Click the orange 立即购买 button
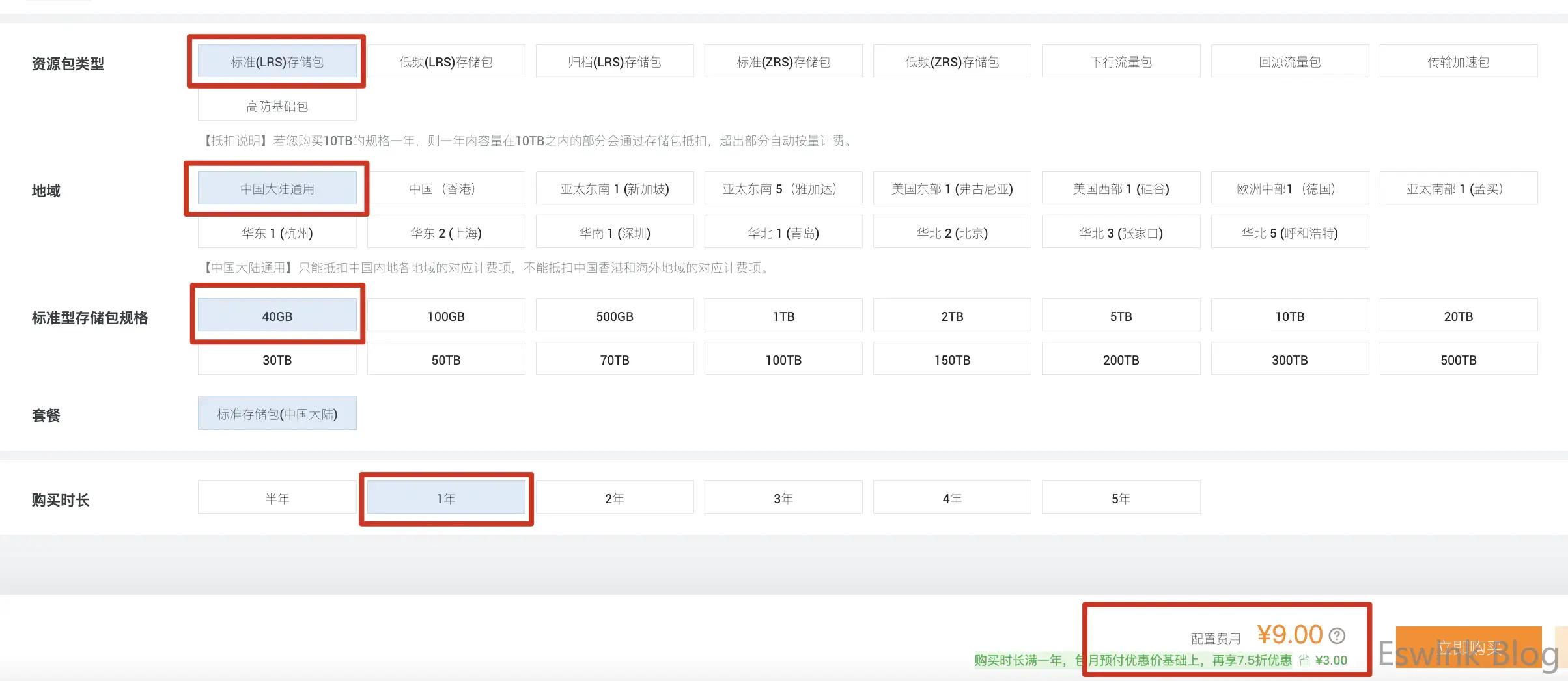Screen dimensions: 1568x681 tap(1468, 648)
